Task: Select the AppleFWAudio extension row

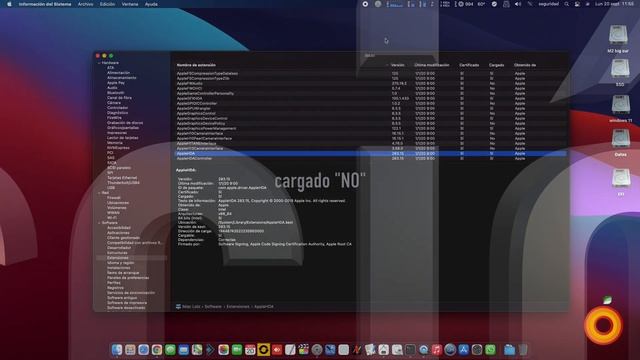Action: [371, 83]
